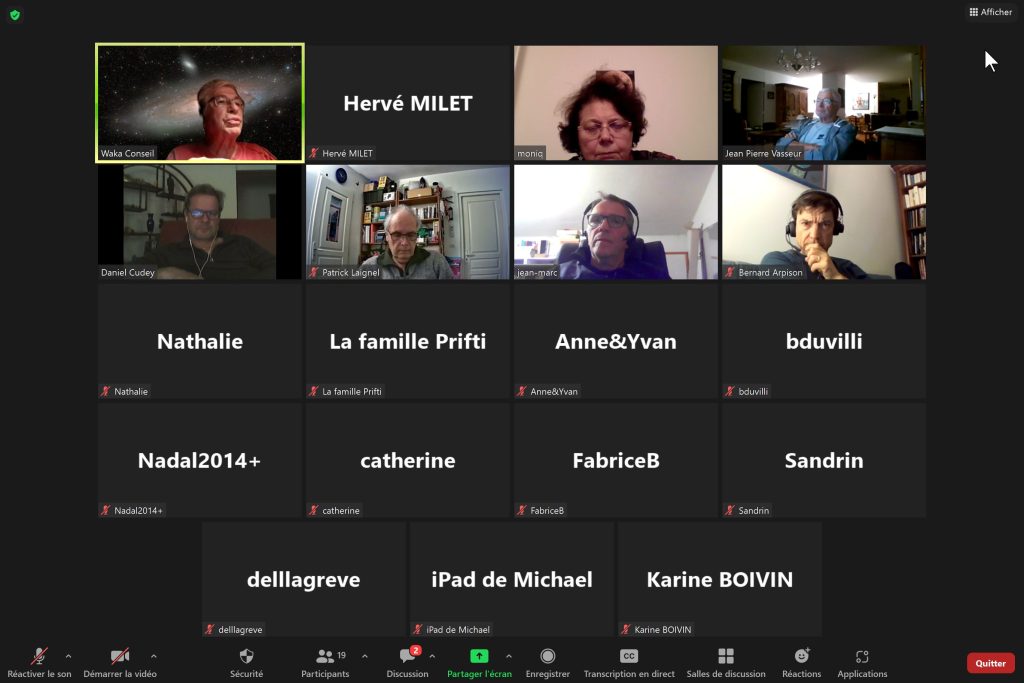The height and width of the screenshot is (683, 1024).
Task: Open the Applications icon
Action: click(862, 656)
